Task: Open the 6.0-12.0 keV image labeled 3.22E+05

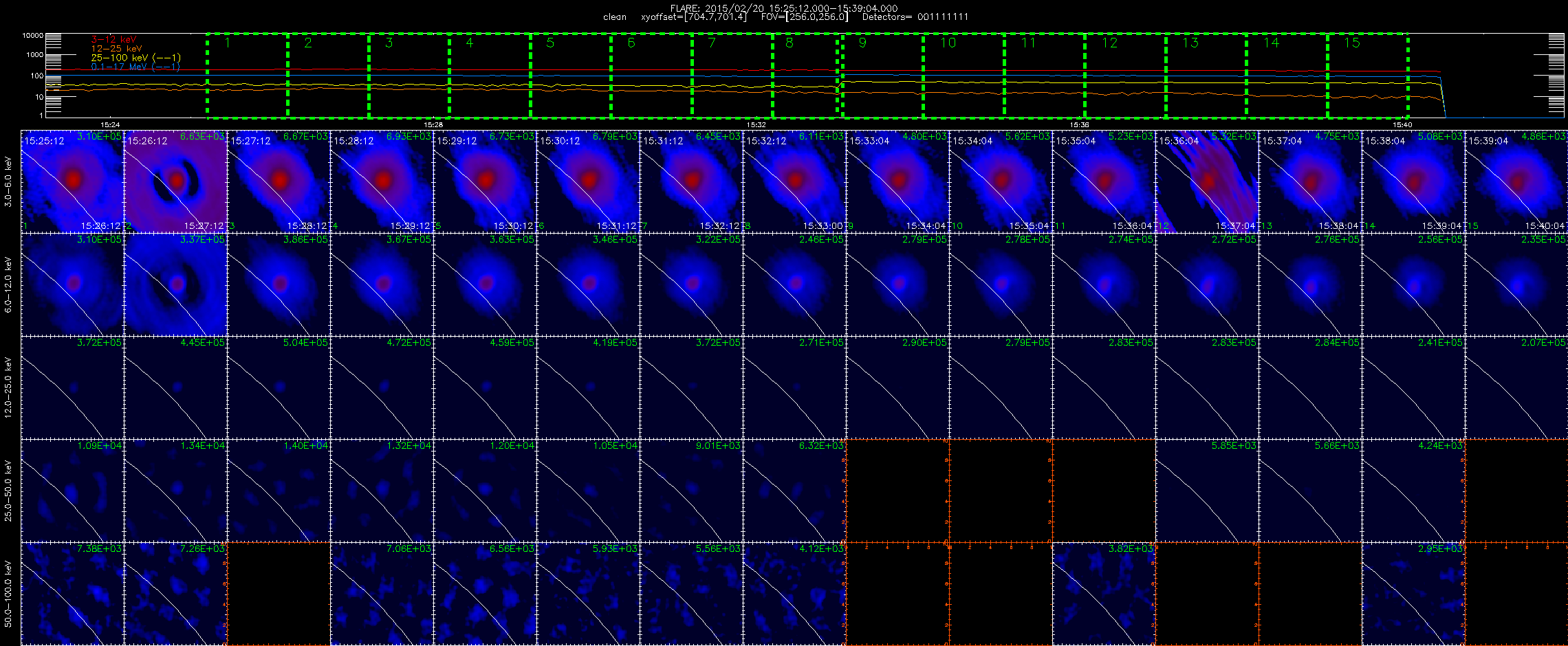Action: [691, 285]
